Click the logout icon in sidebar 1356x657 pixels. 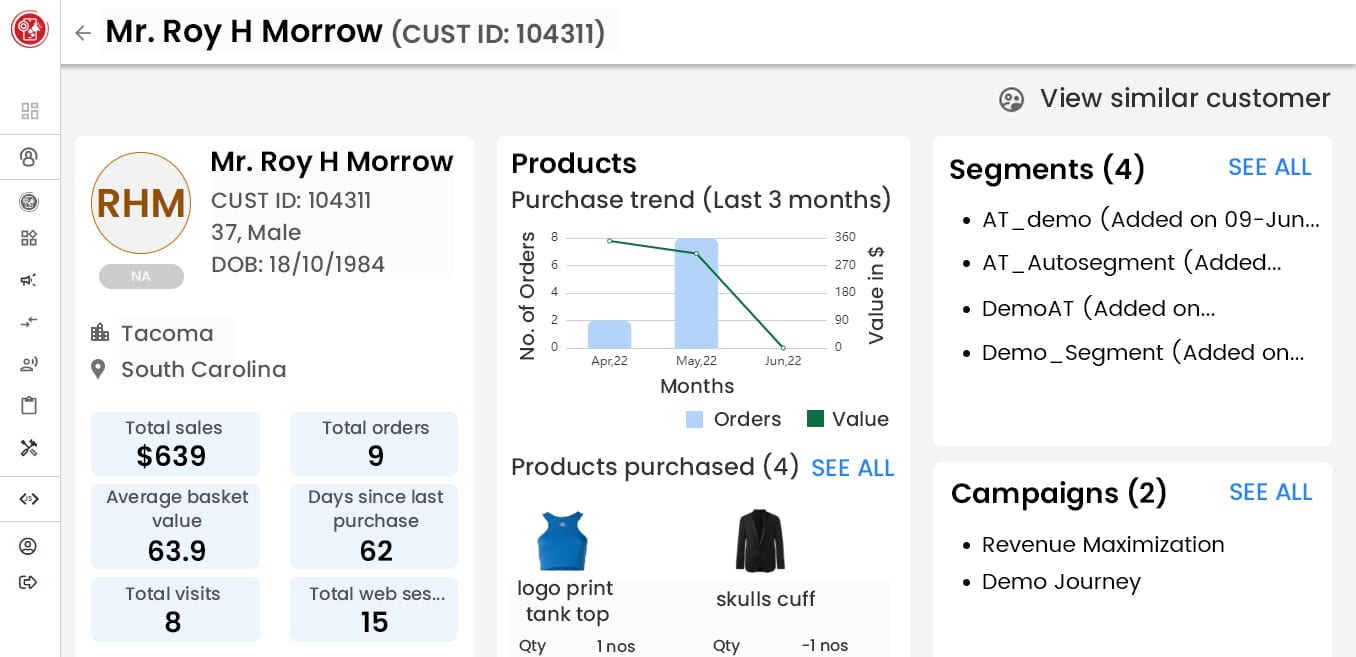[29, 582]
